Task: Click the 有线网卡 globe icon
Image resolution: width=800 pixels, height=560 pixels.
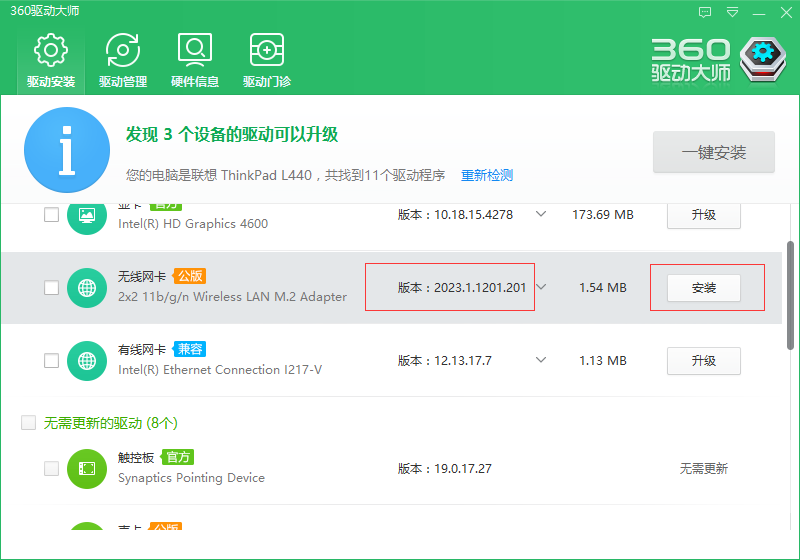Action: point(87,361)
